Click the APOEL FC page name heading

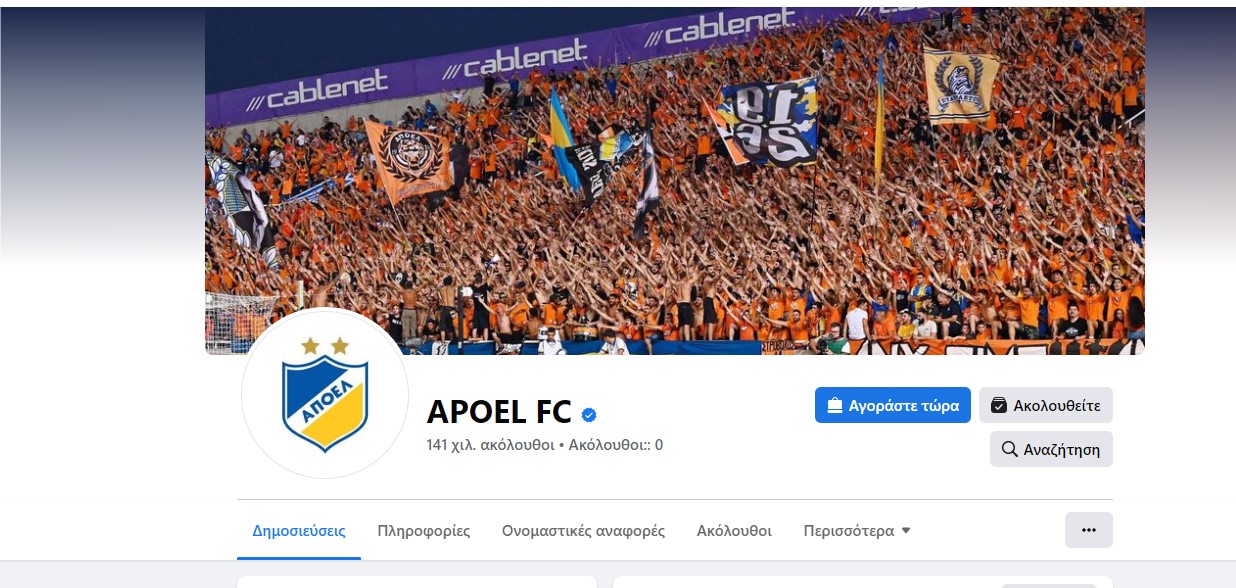click(x=499, y=411)
